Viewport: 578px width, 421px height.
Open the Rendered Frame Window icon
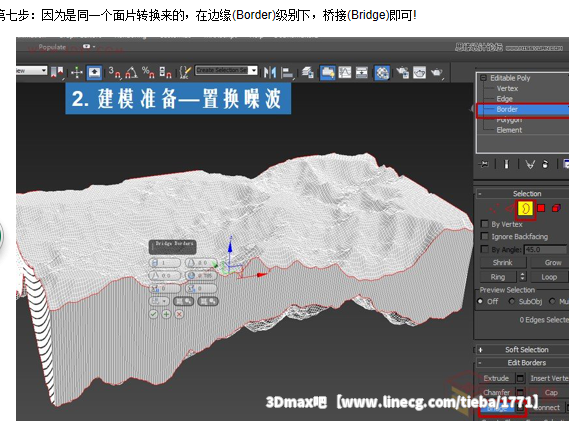tap(419, 72)
